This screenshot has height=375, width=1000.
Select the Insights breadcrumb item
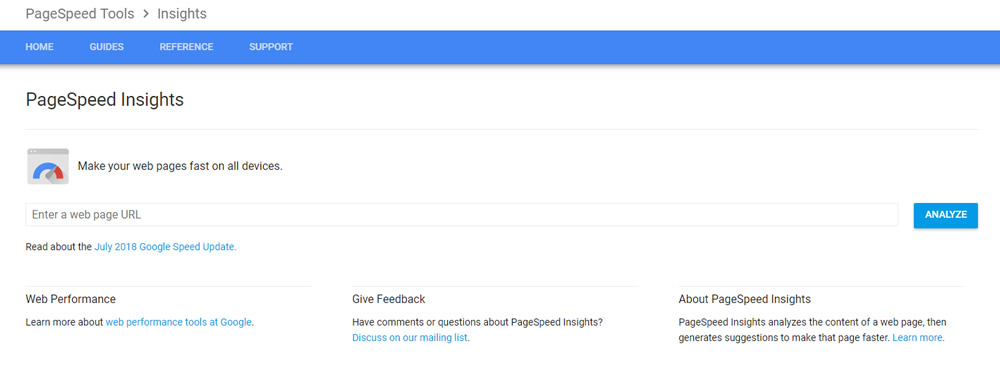pyautogui.click(x=182, y=13)
